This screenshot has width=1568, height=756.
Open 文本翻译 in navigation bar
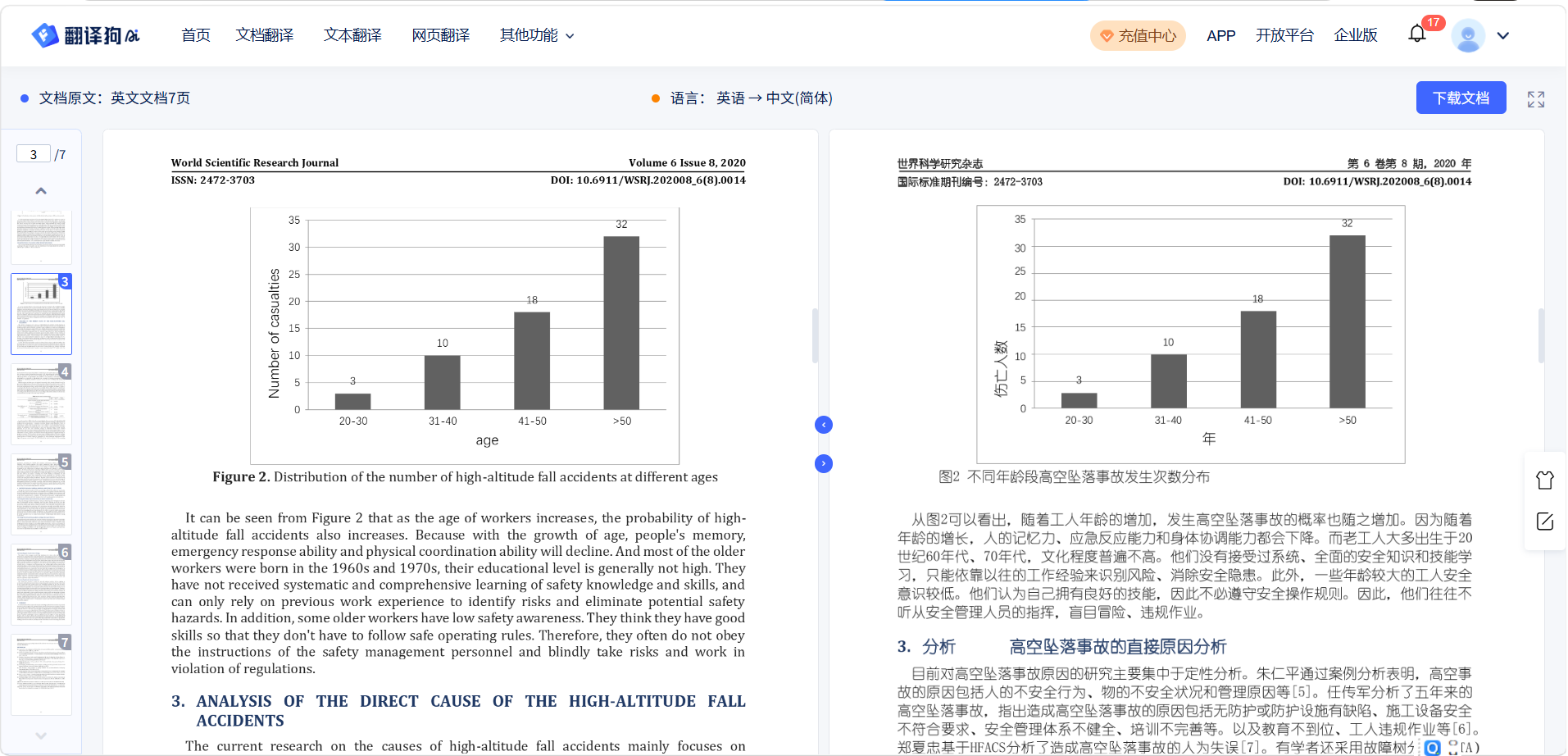click(352, 35)
